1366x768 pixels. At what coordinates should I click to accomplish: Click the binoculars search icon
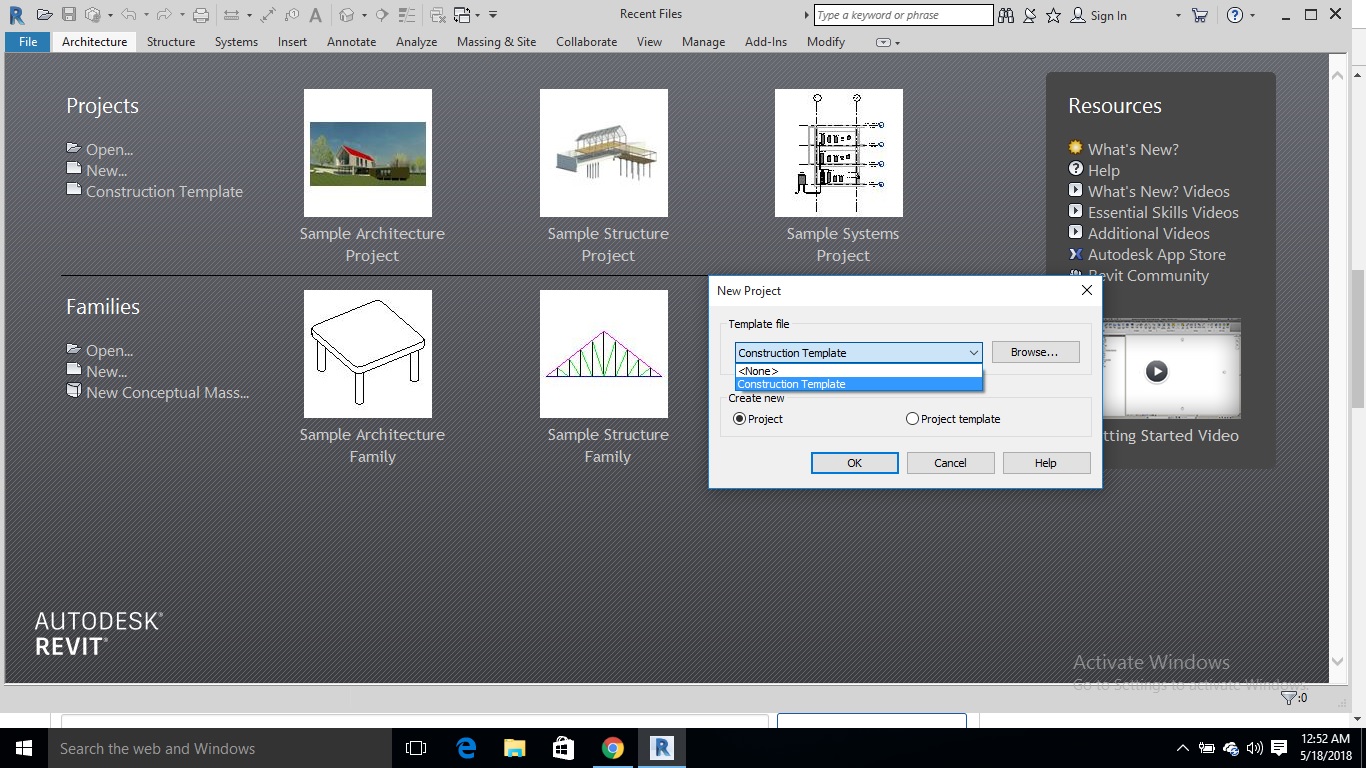tap(1005, 15)
